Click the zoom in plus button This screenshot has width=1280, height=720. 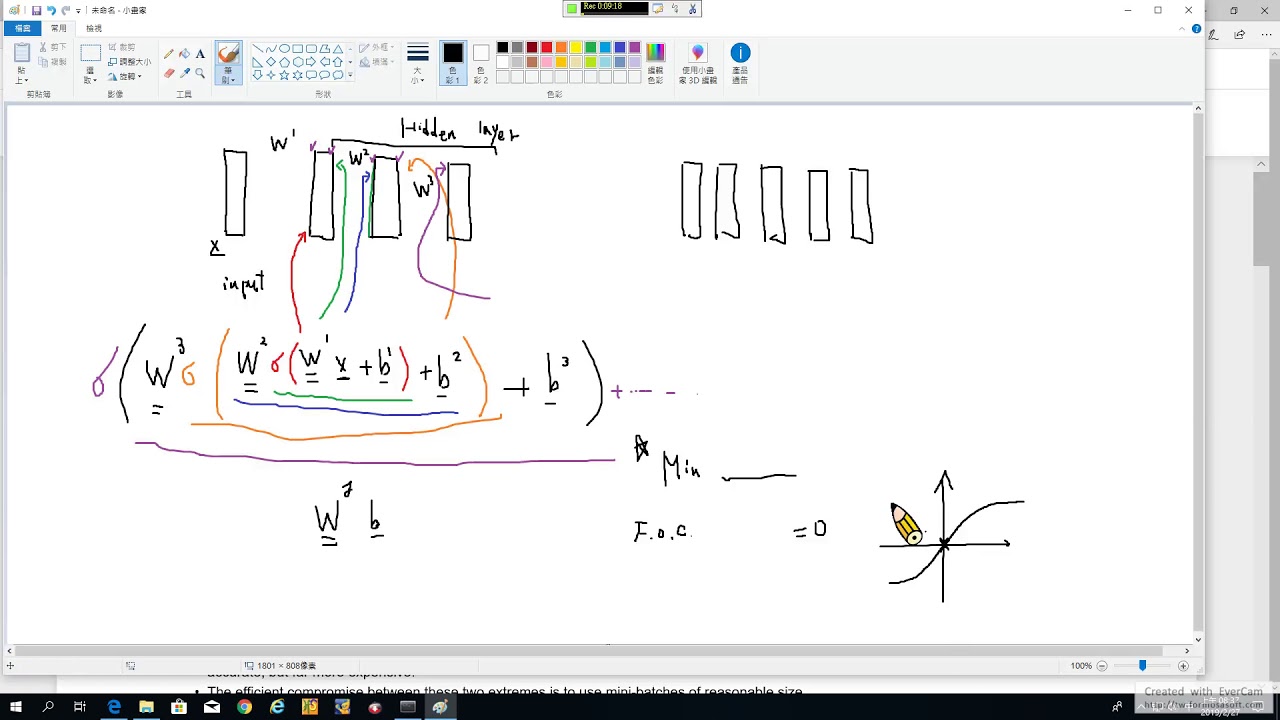coord(1183,665)
